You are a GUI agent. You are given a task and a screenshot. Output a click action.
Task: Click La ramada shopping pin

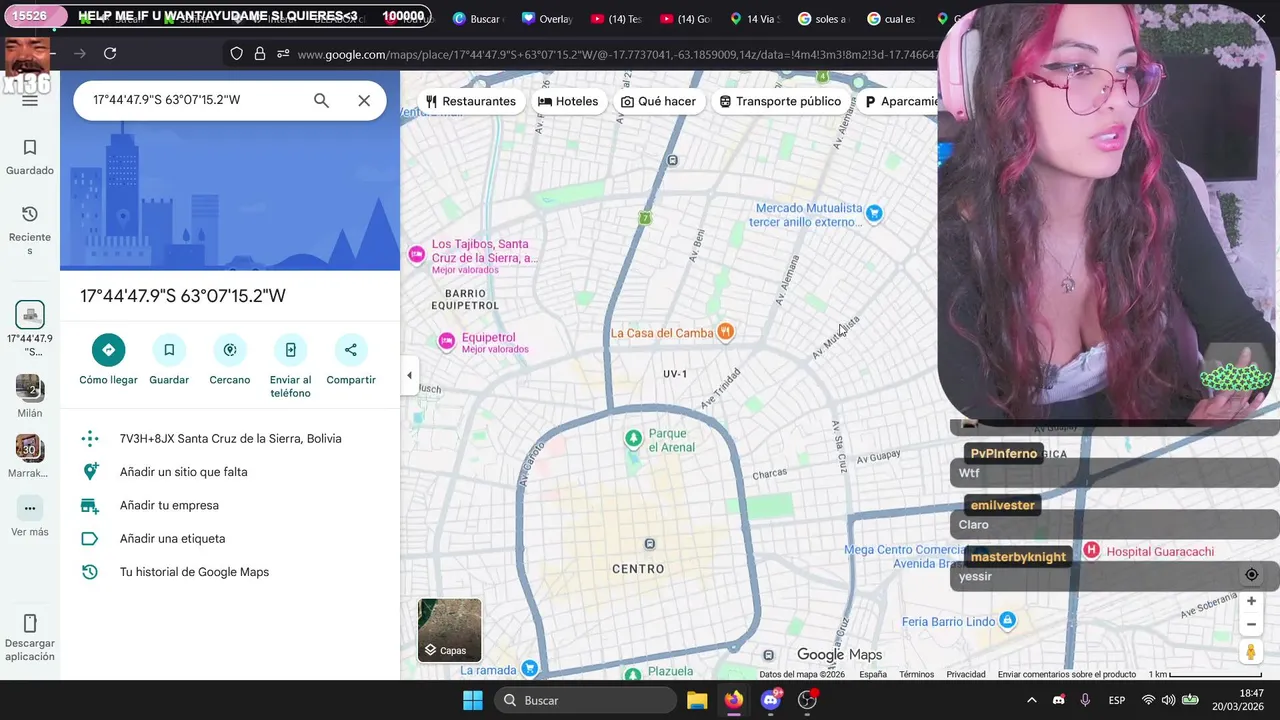530,669
